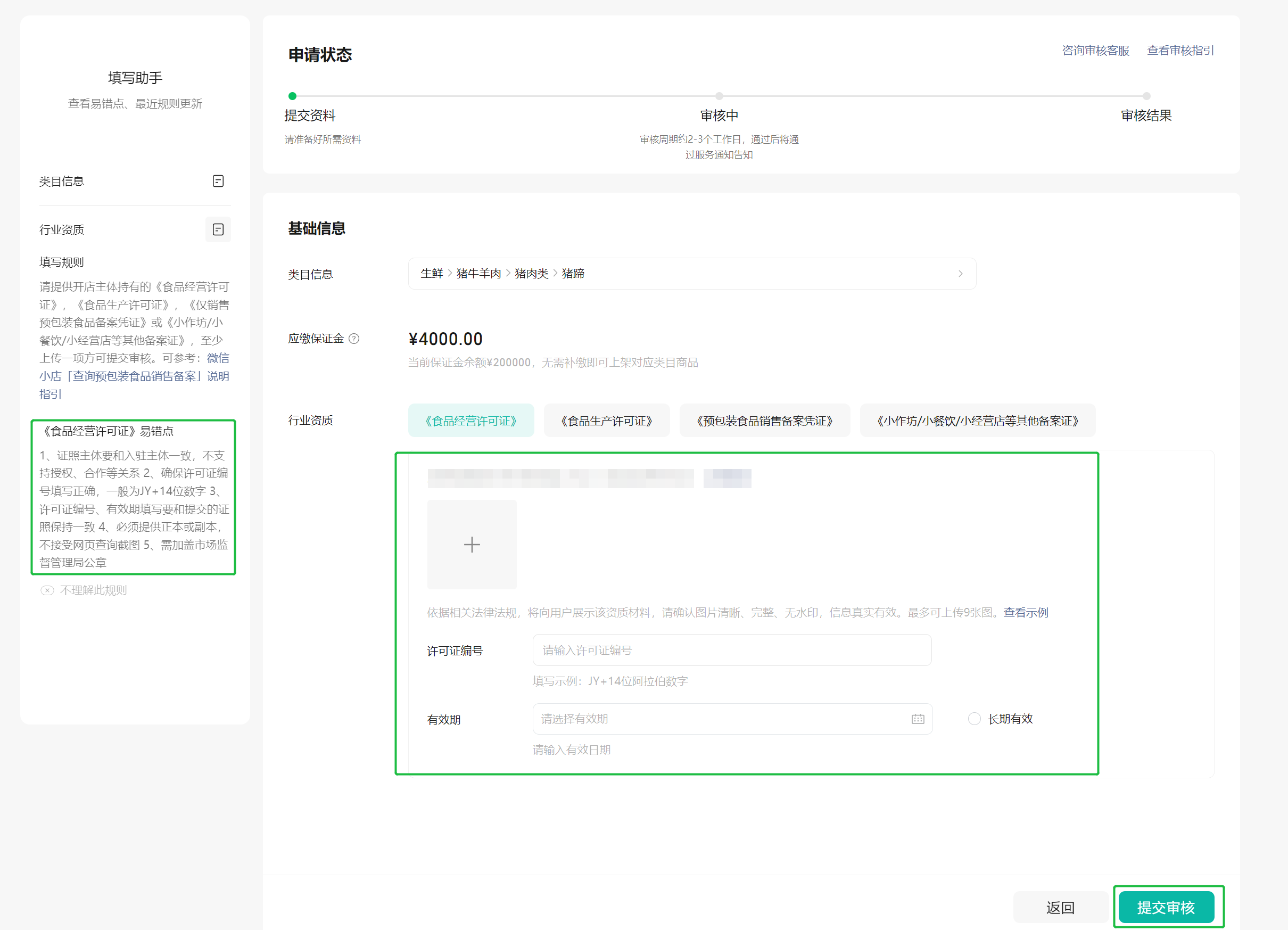Image resolution: width=1288 pixels, height=930 pixels.
Task: Click the 不理解此规则 dismiss icon
Action: click(x=47, y=590)
